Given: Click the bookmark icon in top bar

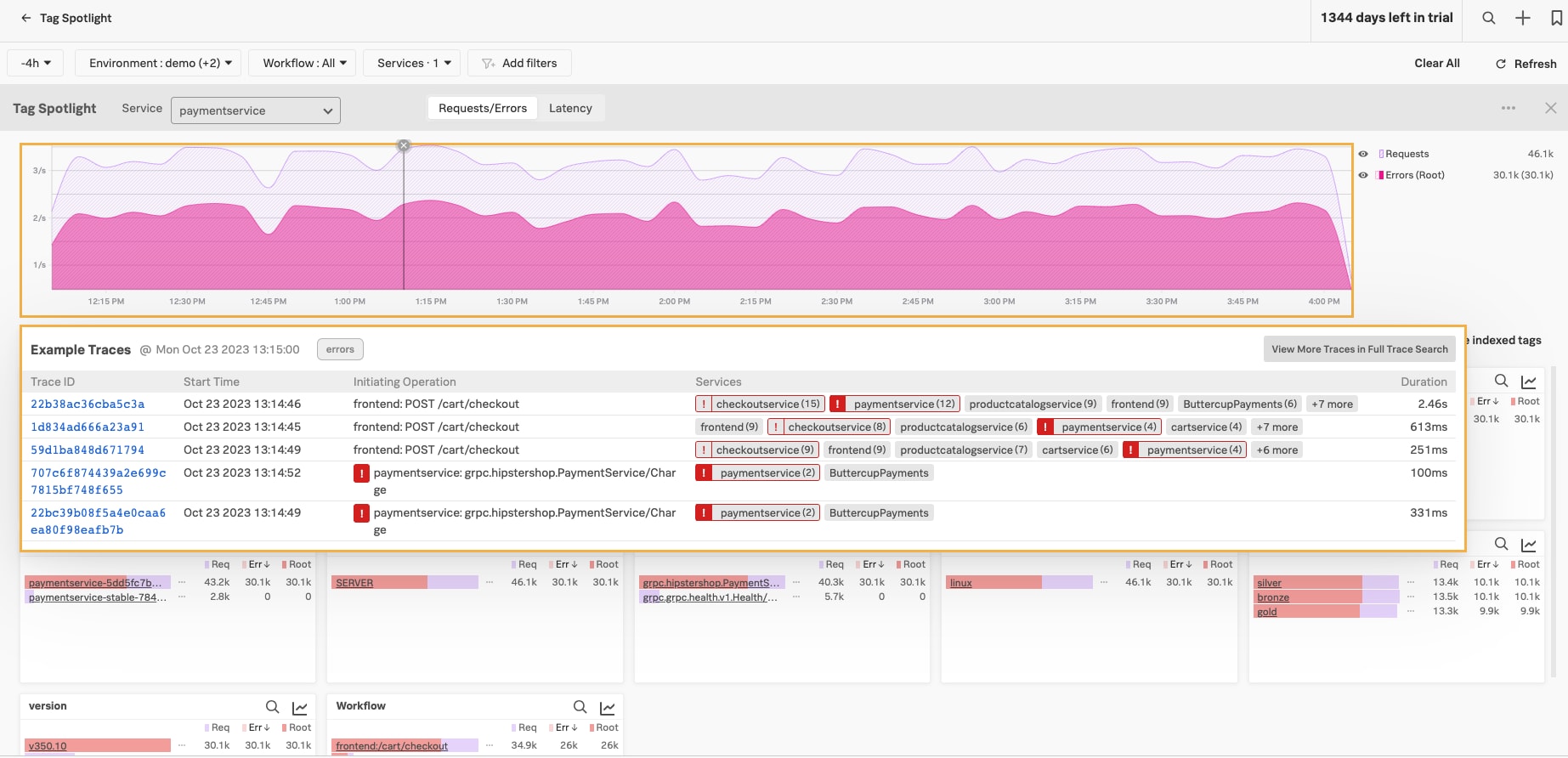Looking at the screenshot, I should 1556,18.
